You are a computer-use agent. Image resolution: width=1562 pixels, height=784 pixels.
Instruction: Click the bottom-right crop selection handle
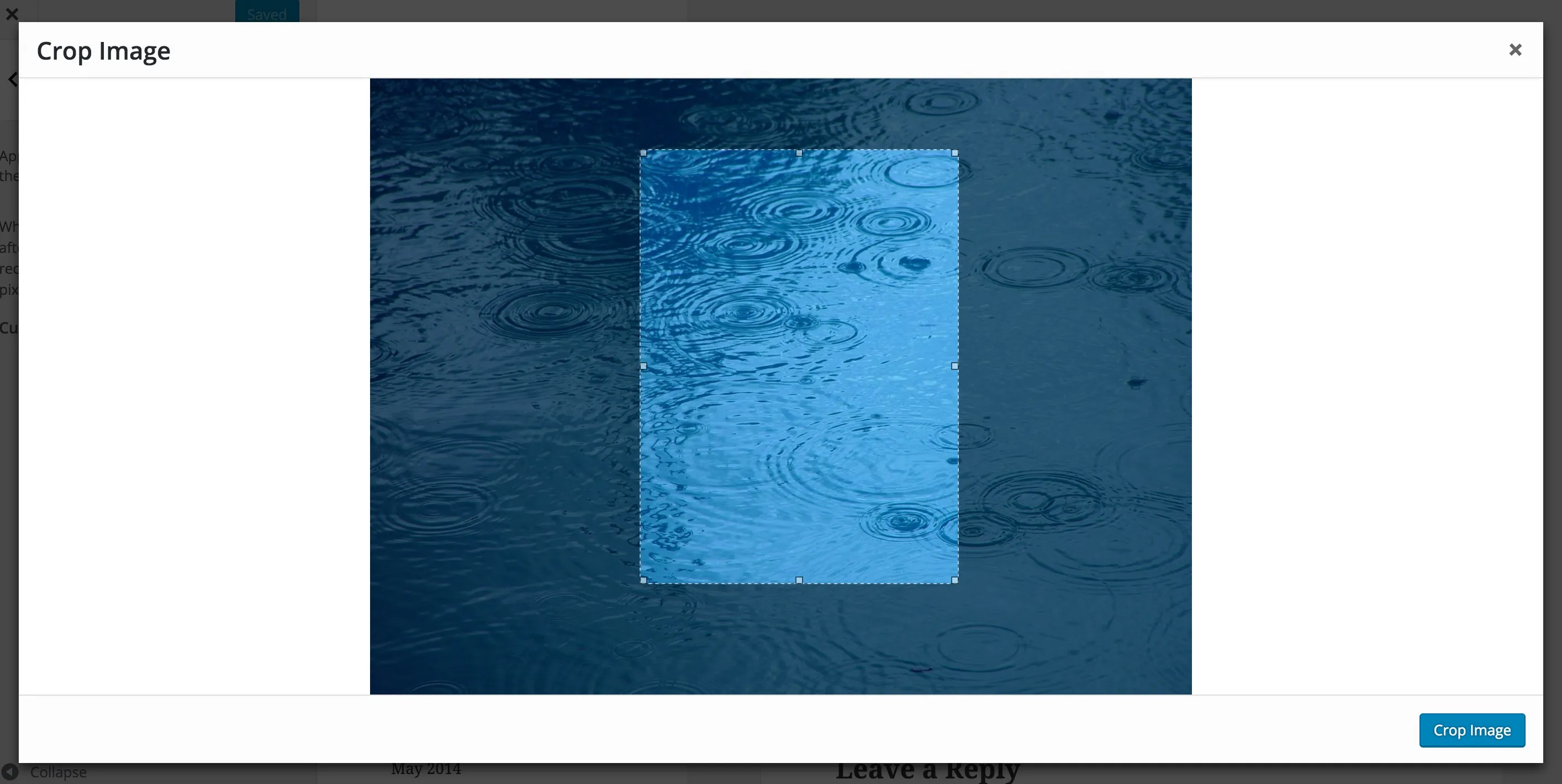click(x=955, y=580)
